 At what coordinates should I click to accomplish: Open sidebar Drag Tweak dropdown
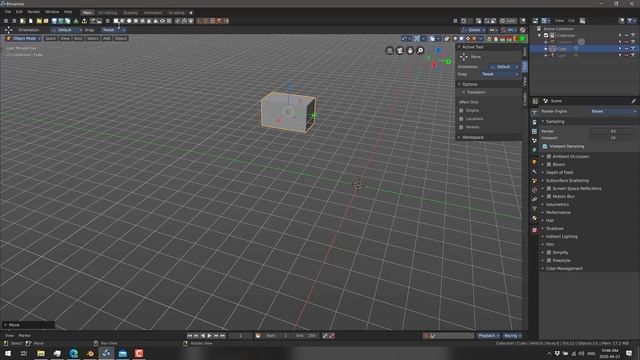coord(500,74)
